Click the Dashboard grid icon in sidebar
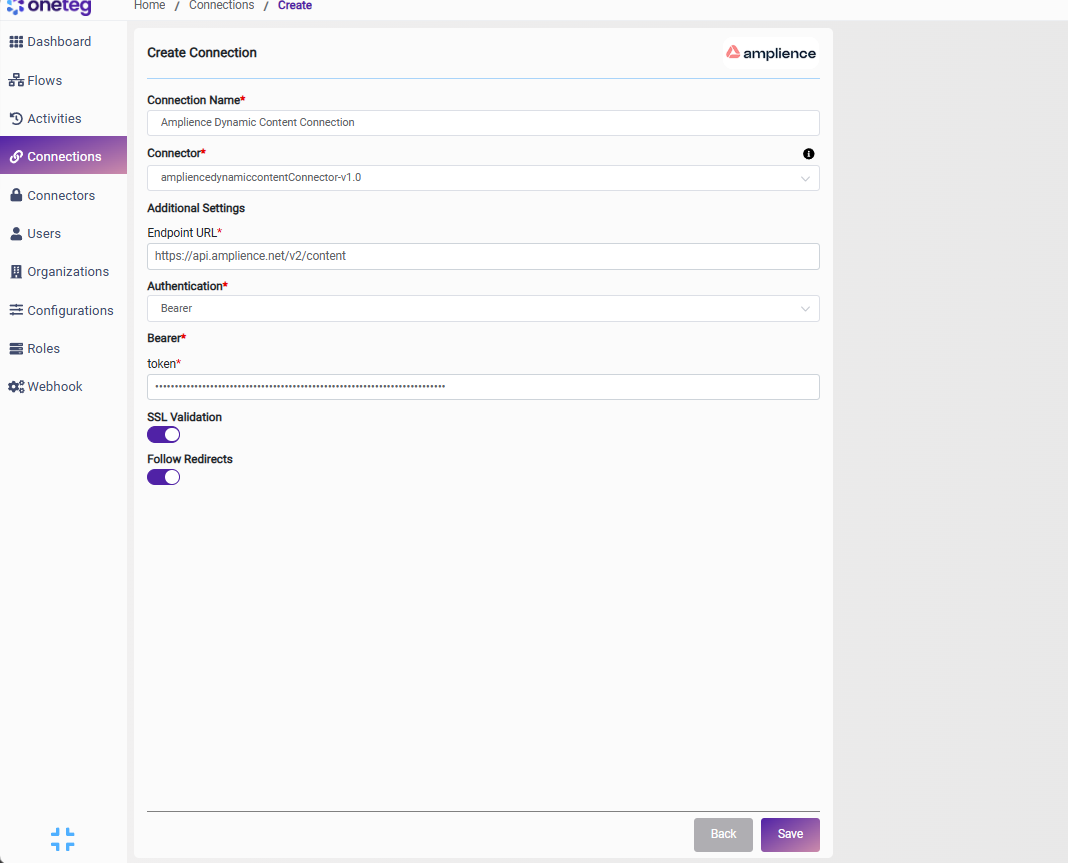The height and width of the screenshot is (863, 1068). click(x=16, y=42)
